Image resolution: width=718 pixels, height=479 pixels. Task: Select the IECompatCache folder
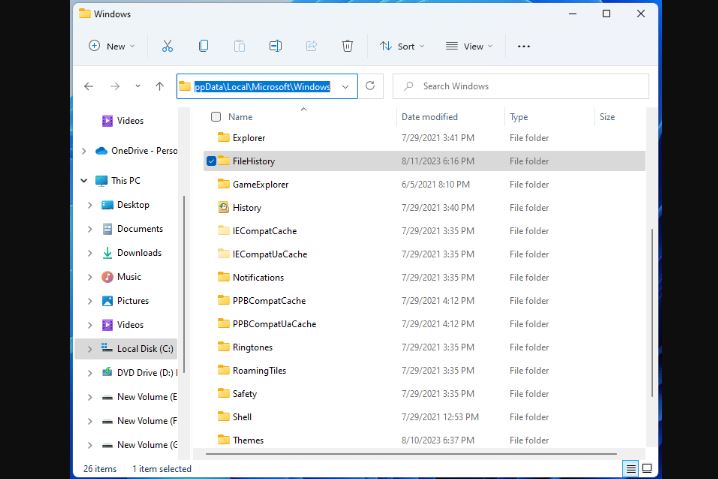424,231
